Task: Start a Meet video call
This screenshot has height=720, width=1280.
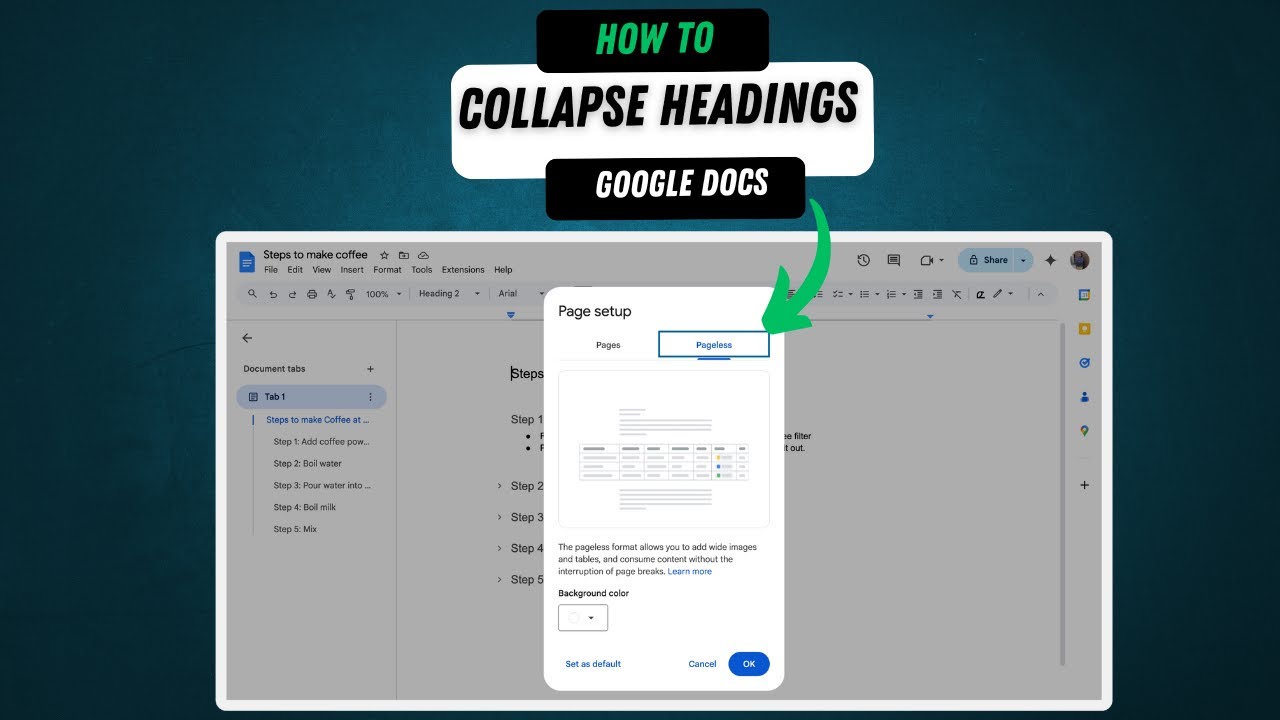Action: tap(927, 260)
